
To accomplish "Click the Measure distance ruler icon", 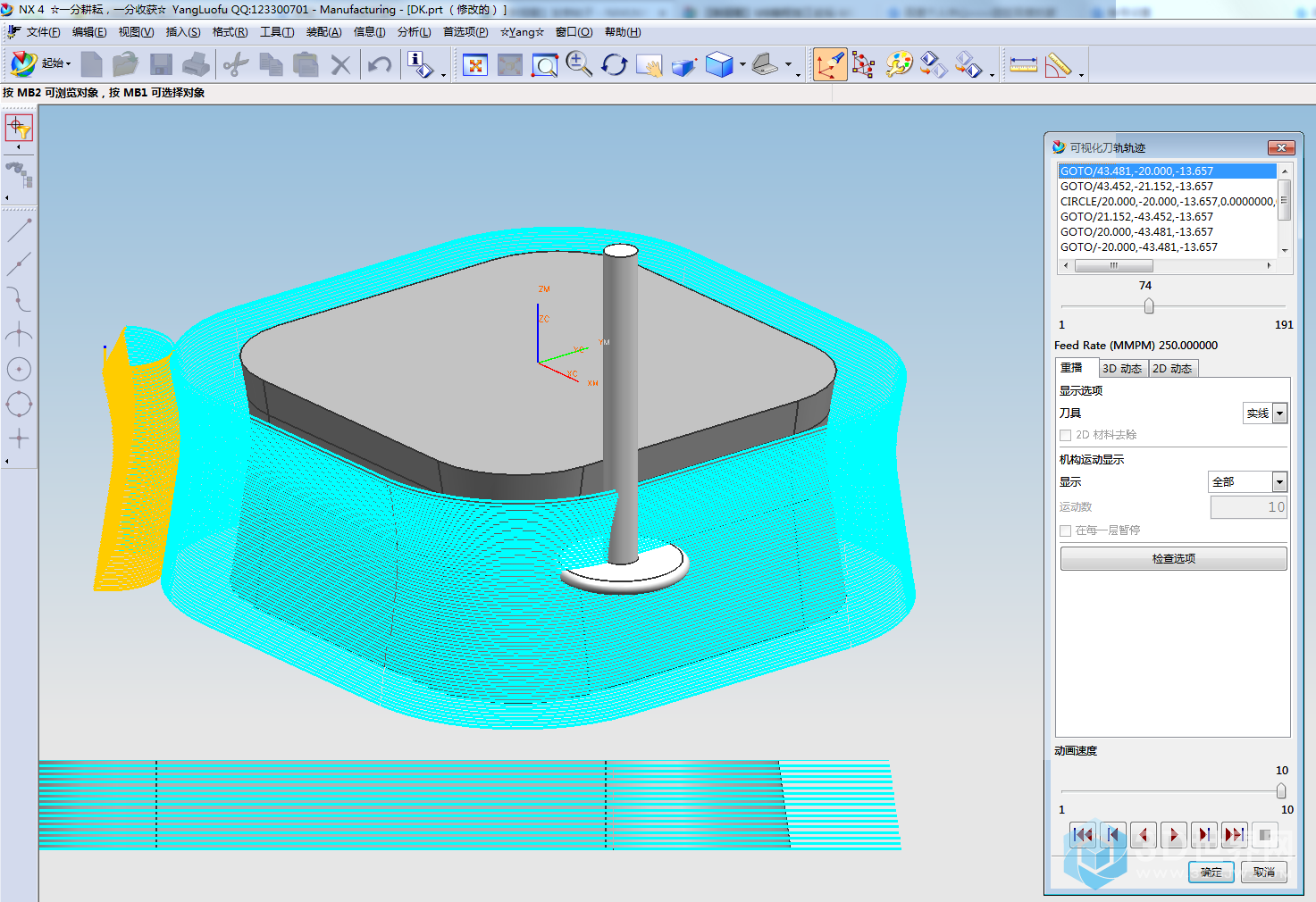I will pos(1023,64).
